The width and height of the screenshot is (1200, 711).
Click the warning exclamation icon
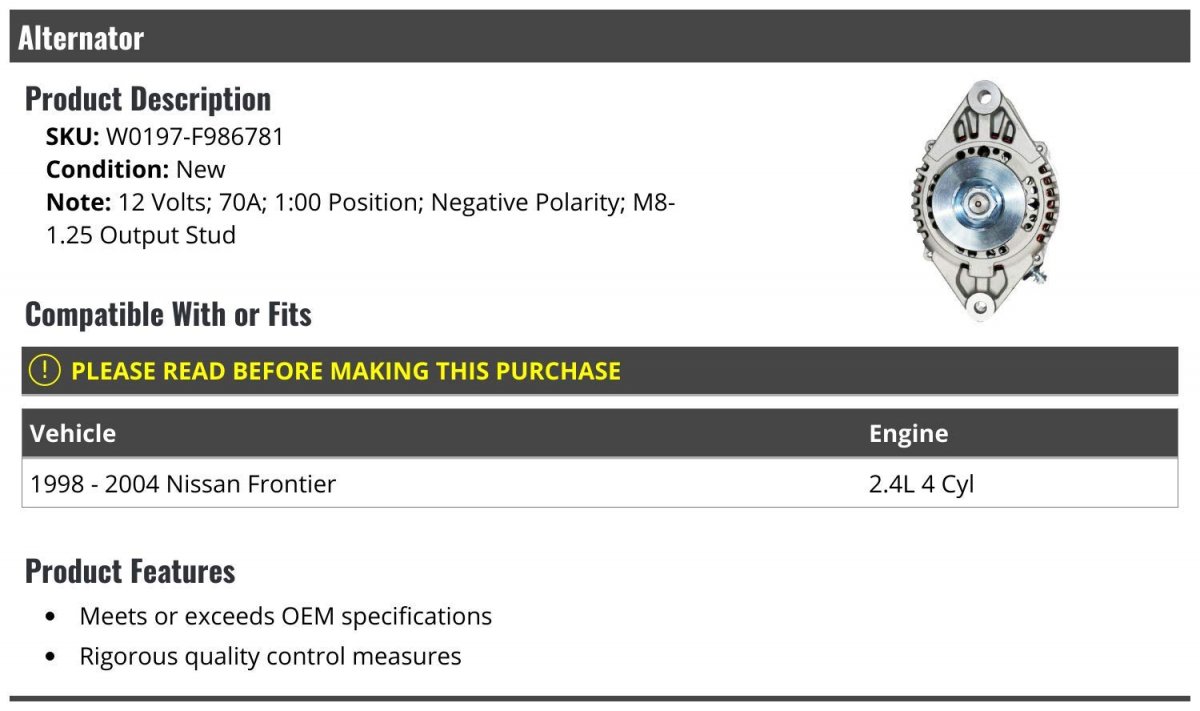coord(44,371)
